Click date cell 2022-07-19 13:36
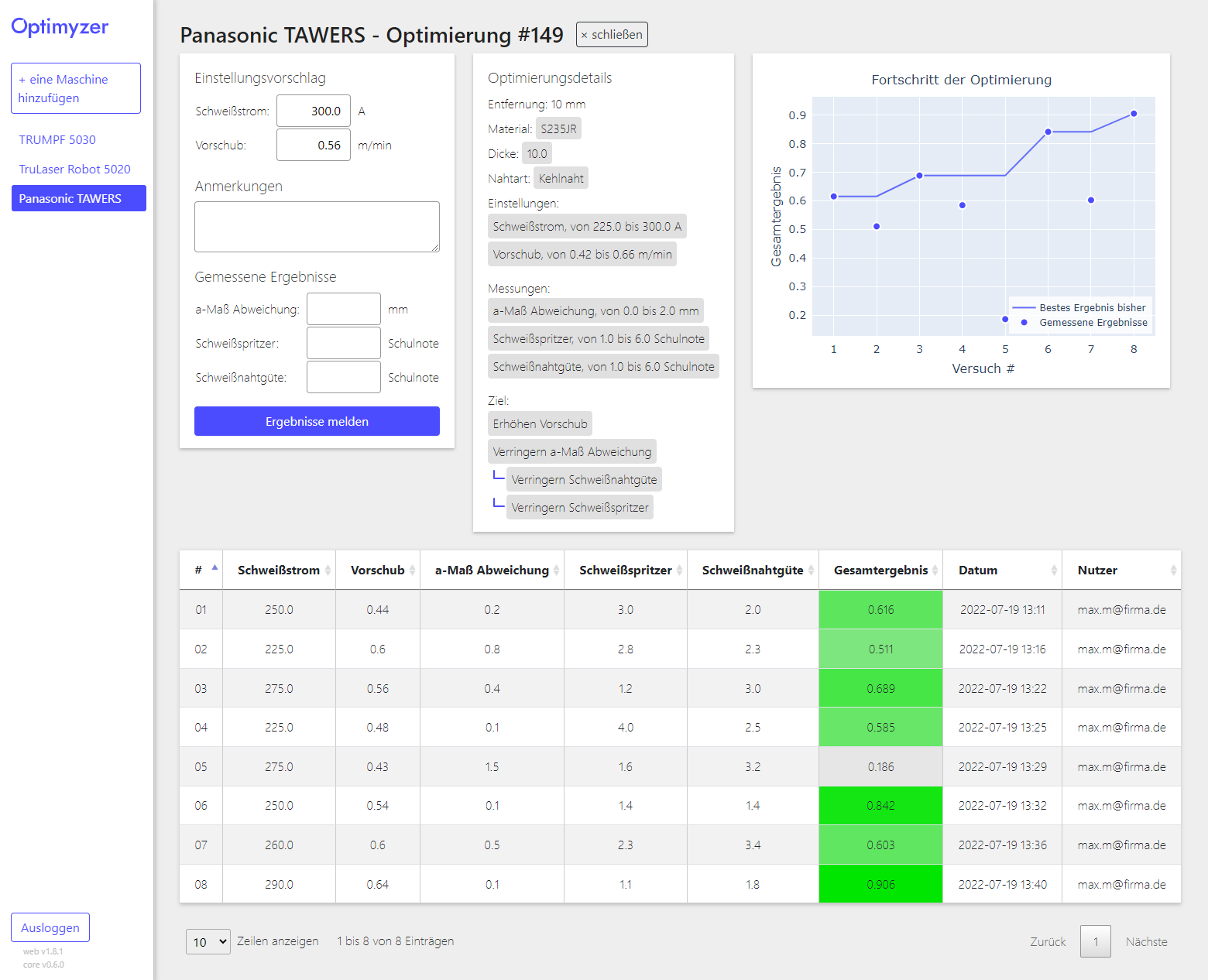 [x=1002, y=845]
